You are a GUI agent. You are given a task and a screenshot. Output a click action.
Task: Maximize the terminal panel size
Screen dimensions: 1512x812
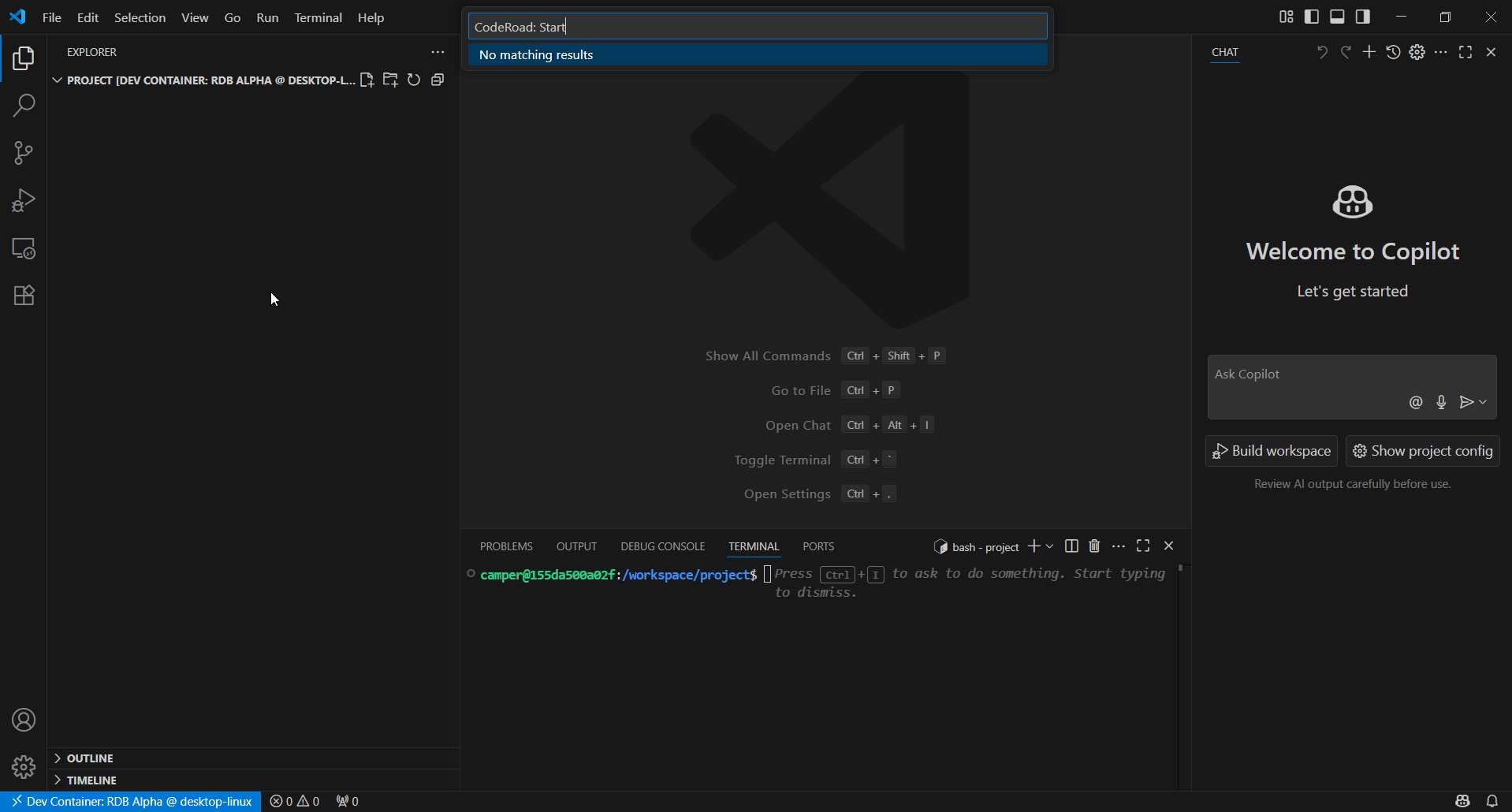point(1143,546)
